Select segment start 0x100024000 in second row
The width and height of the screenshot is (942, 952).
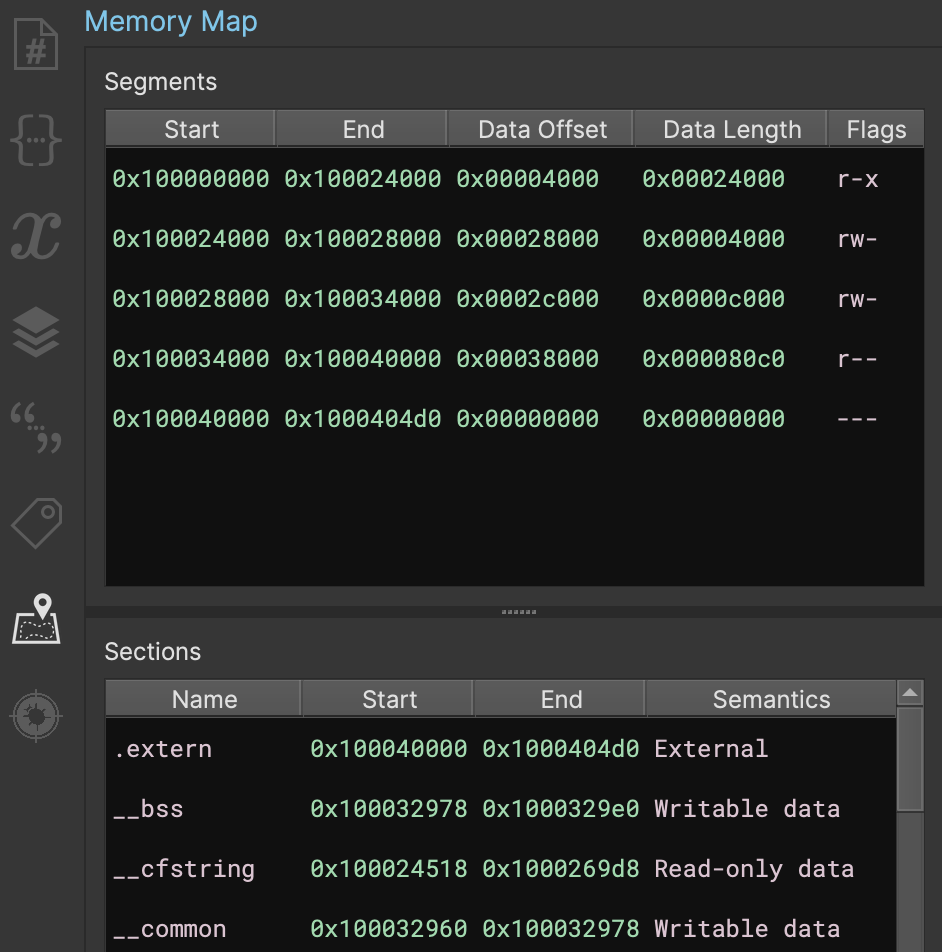pyautogui.click(x=191, y=239)
